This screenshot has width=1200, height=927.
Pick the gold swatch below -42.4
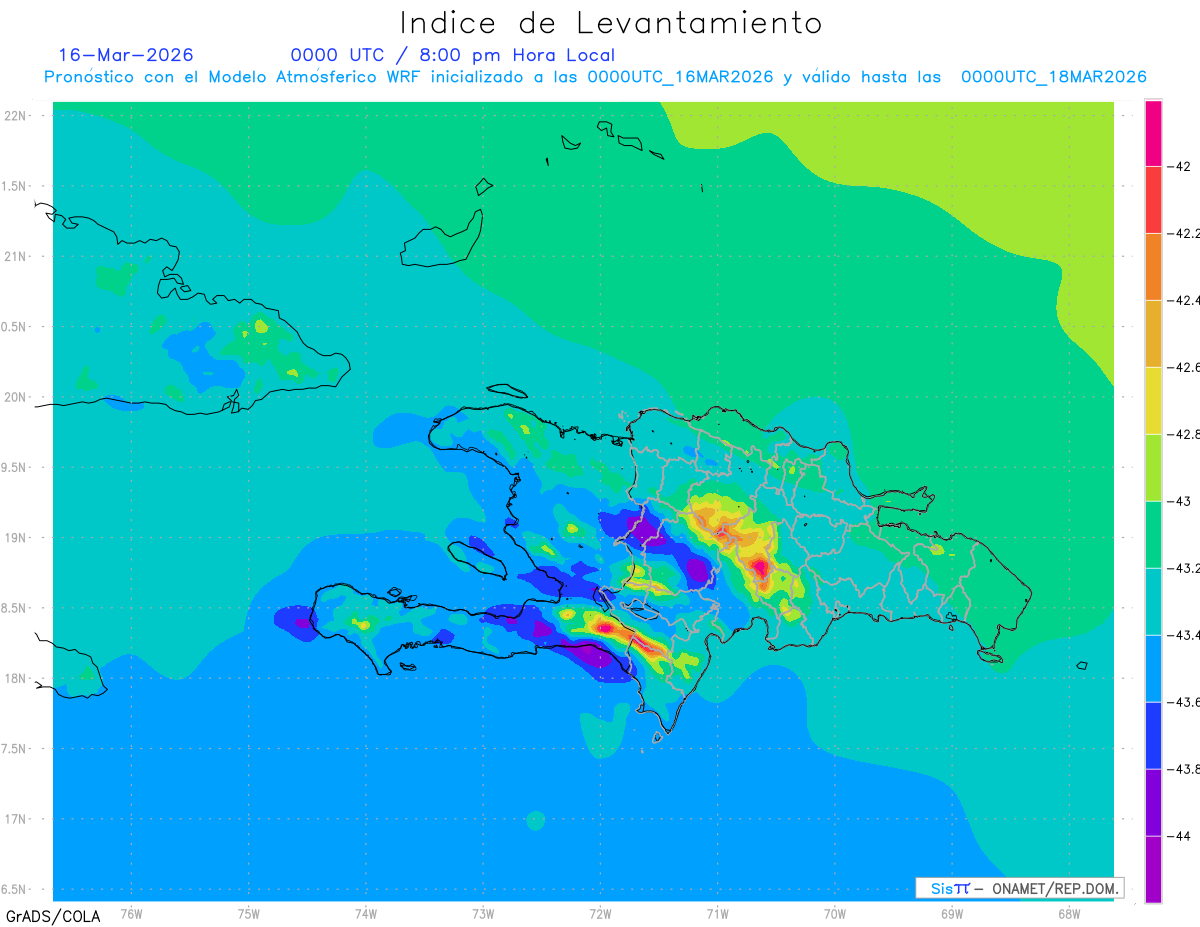(x=1153, y=333)
